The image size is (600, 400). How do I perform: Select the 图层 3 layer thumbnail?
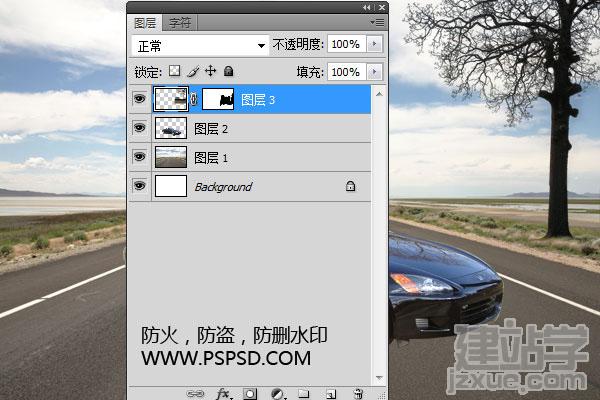point(171,99)
